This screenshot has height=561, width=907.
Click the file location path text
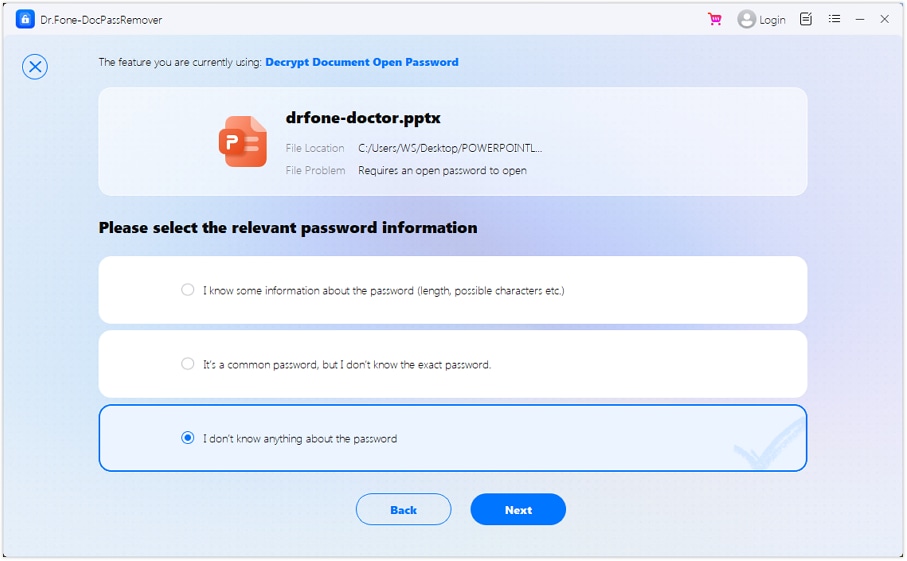click(x=450, y=148)
